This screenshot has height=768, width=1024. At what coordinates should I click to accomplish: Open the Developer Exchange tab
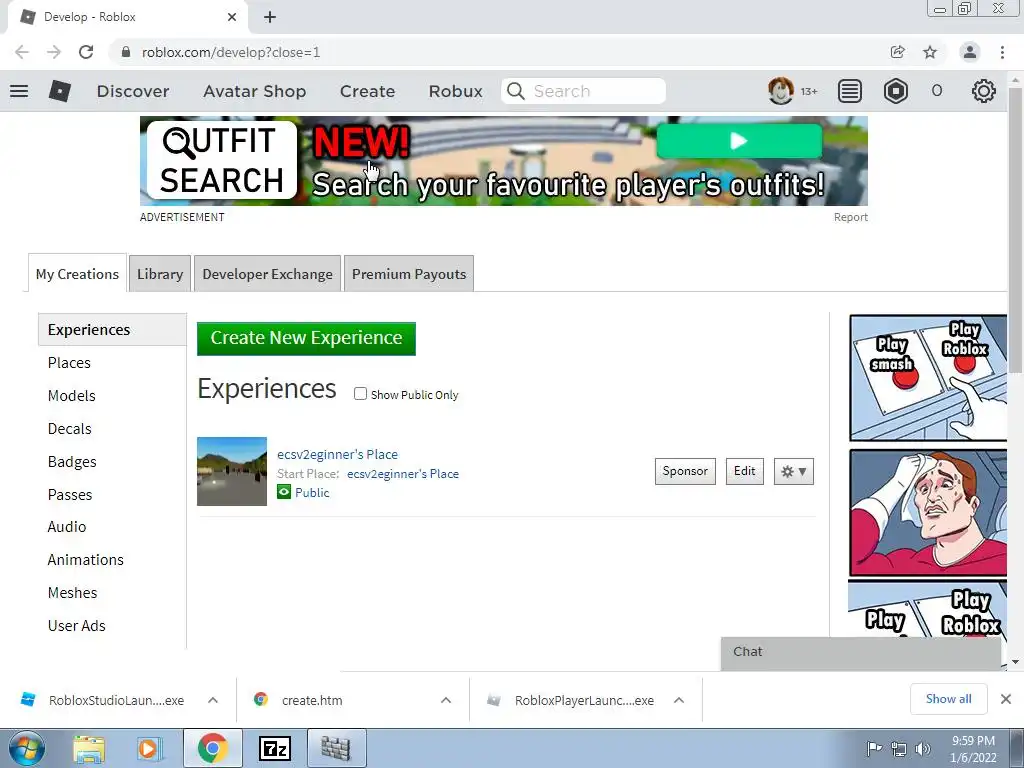tap(267, 274)
